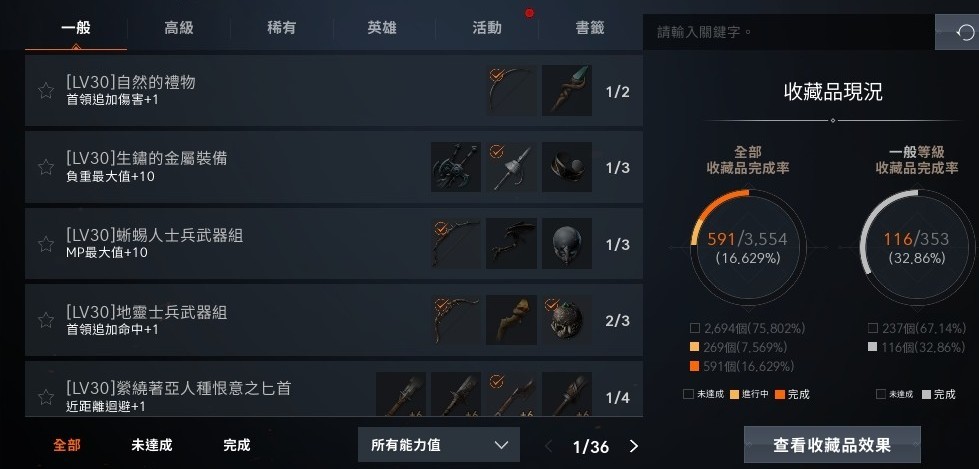Screen dimensions: 979x469
Task: Open the 活動 tab
Action: (487, 28)
